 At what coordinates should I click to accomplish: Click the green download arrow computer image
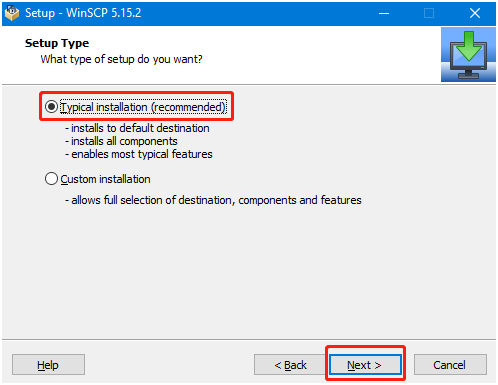pos(468,55)
